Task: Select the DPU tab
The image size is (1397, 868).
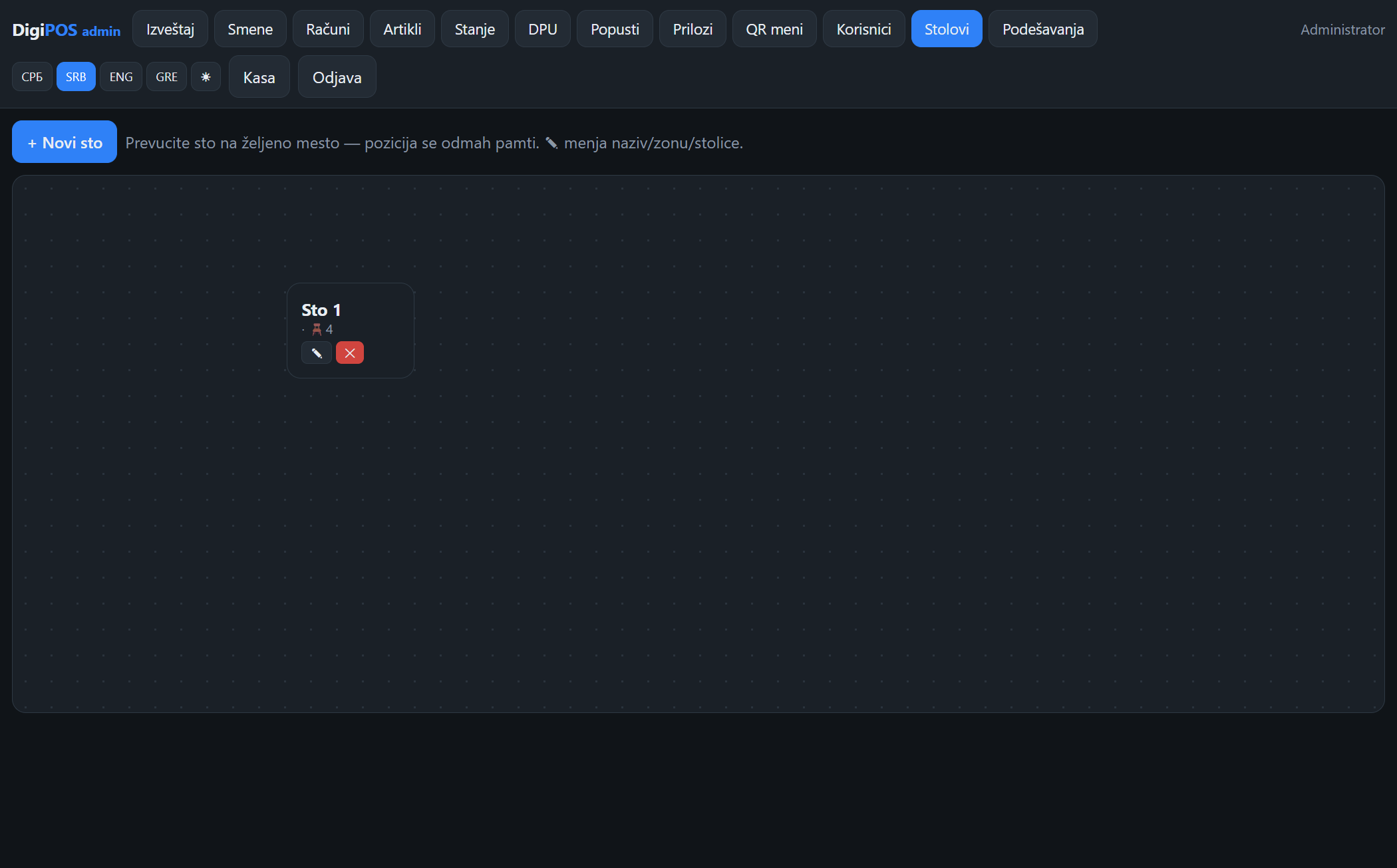Action: 543,29
